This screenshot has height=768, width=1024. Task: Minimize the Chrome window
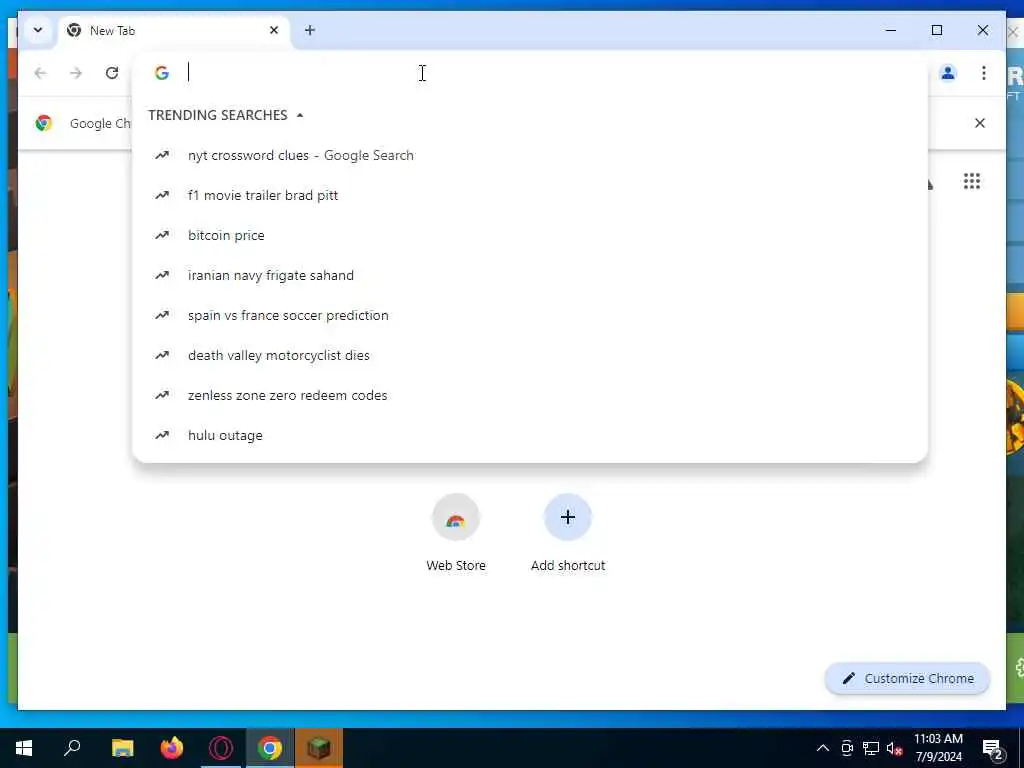pos(891,30)
